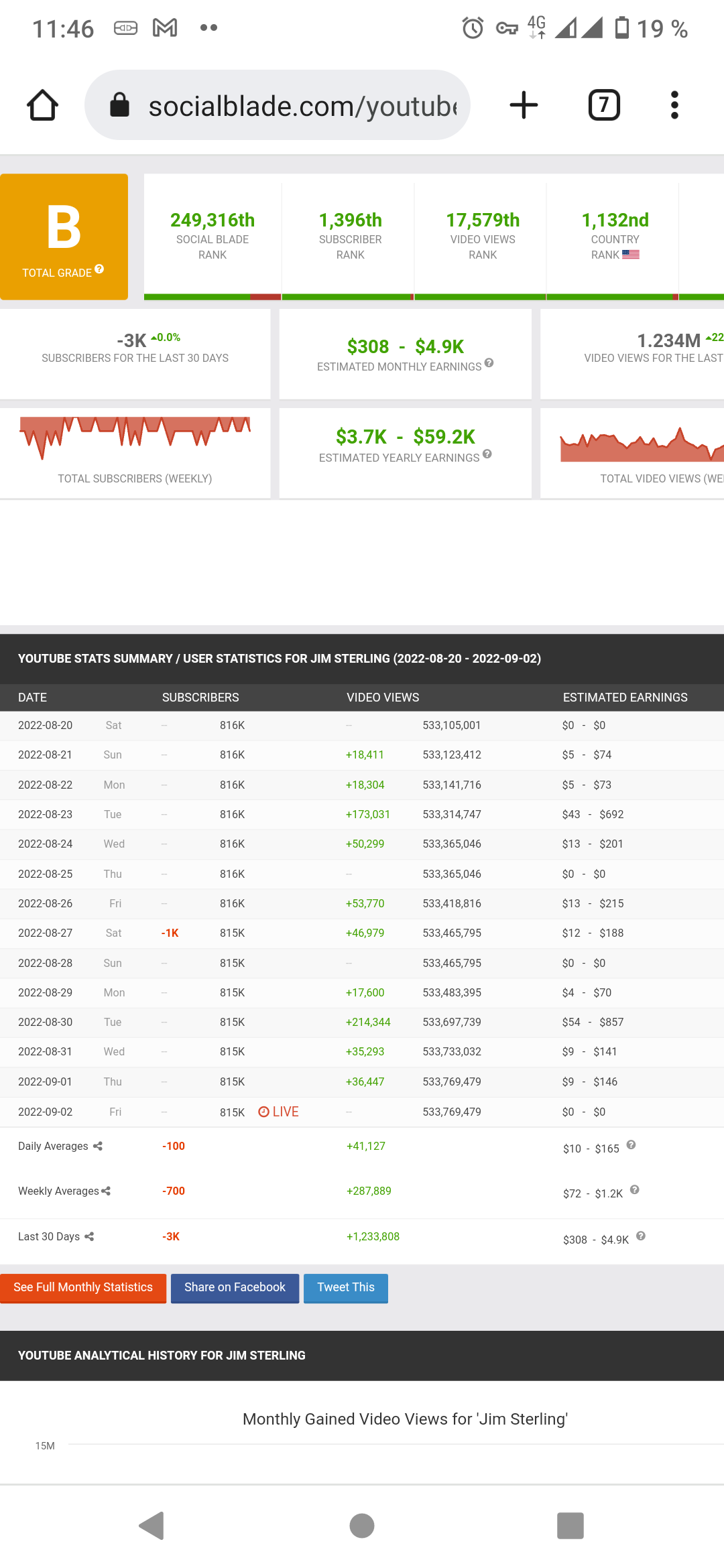Tap the Youtube Stats Summary section header

(x=362, y=659)
